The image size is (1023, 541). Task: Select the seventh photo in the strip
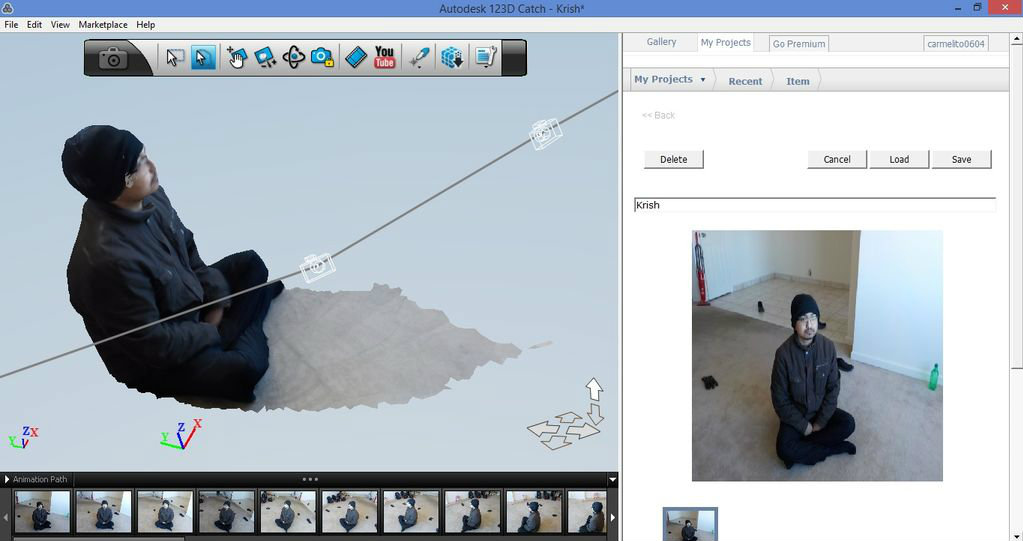point(410,512)
